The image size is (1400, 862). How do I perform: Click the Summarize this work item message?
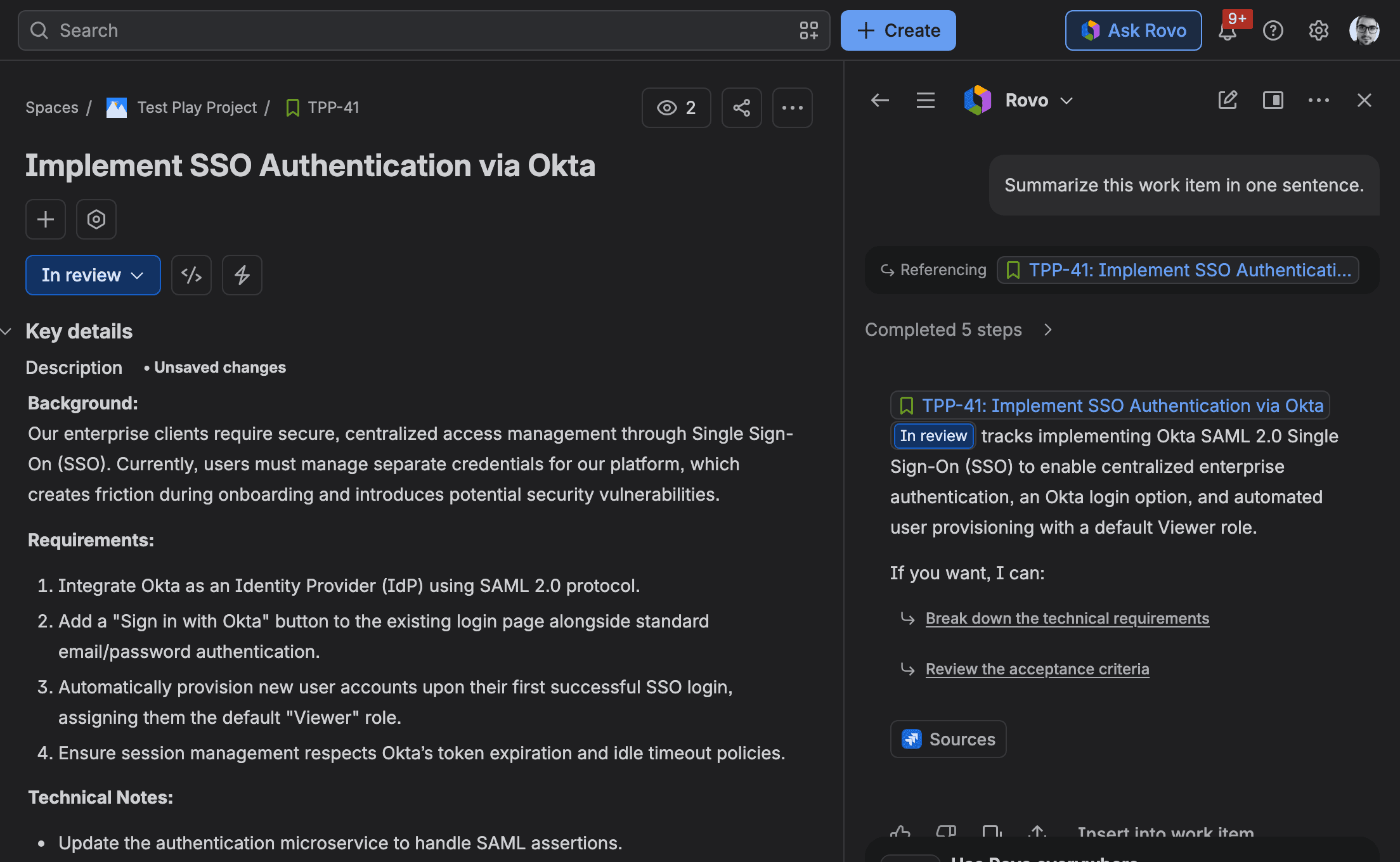(1184, 185)
